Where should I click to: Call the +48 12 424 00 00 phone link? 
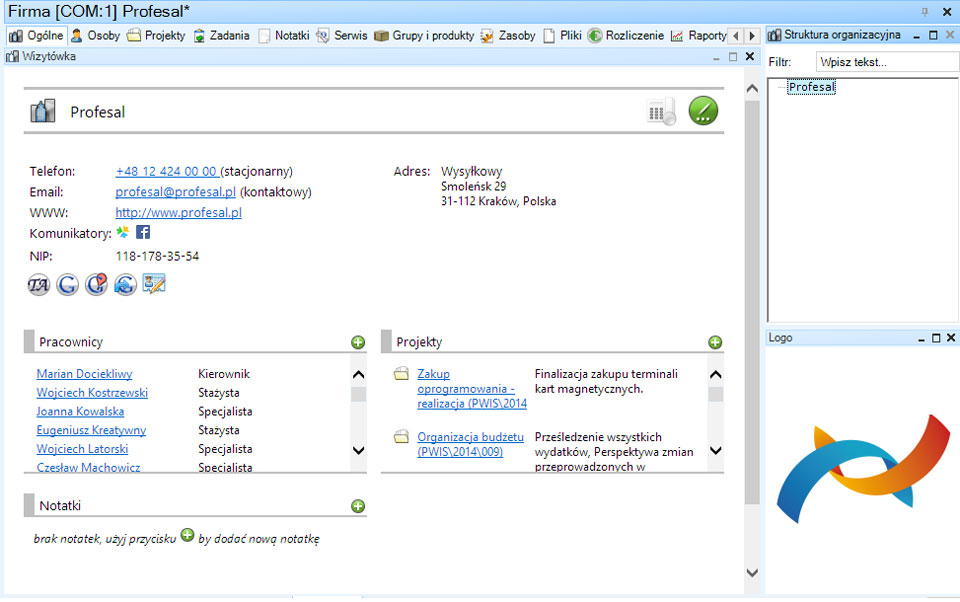(166, 171)
